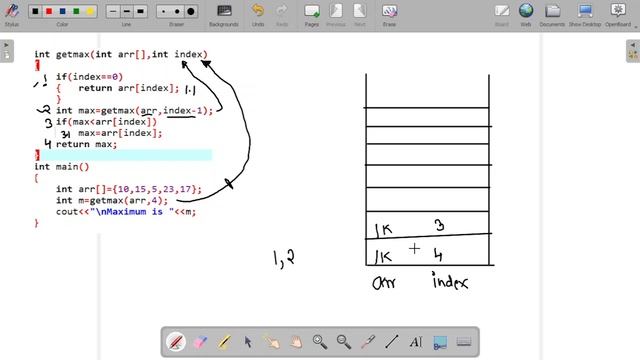The width and height of the screenshot is (640, 360).
Task: Open the Backgrounds chooser
Action: click(x=224, y=15)
